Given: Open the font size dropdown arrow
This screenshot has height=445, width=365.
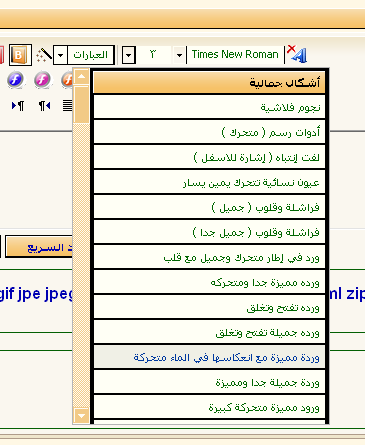Looking at the screenshot, I should [x=129, y=55].
